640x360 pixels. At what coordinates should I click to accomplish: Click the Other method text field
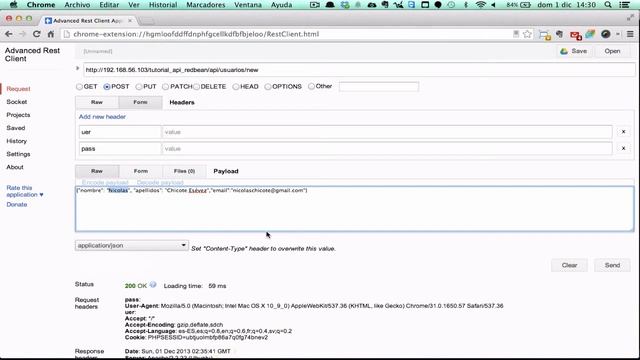[x=379, y=87]
